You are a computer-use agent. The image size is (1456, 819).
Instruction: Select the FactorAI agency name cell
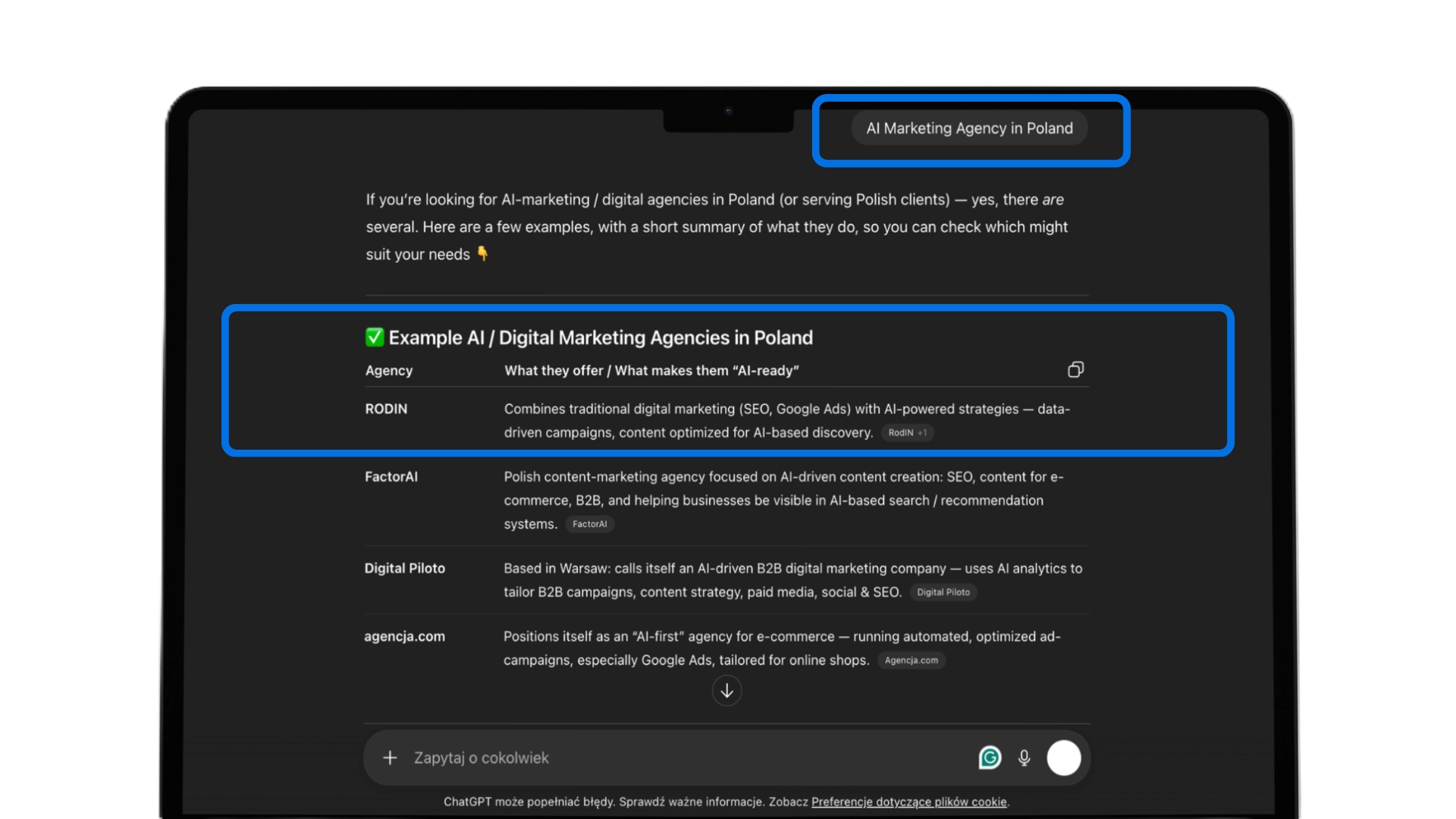(391, 477)
